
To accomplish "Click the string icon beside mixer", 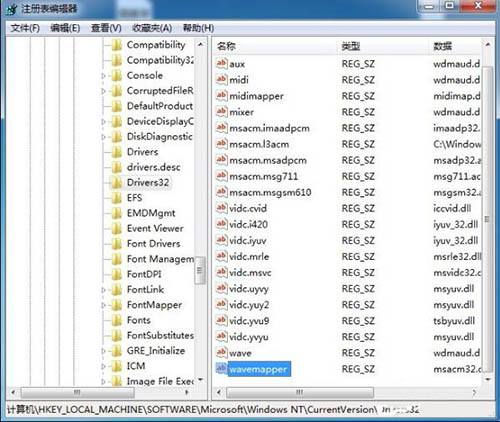I will click(221, 111).
